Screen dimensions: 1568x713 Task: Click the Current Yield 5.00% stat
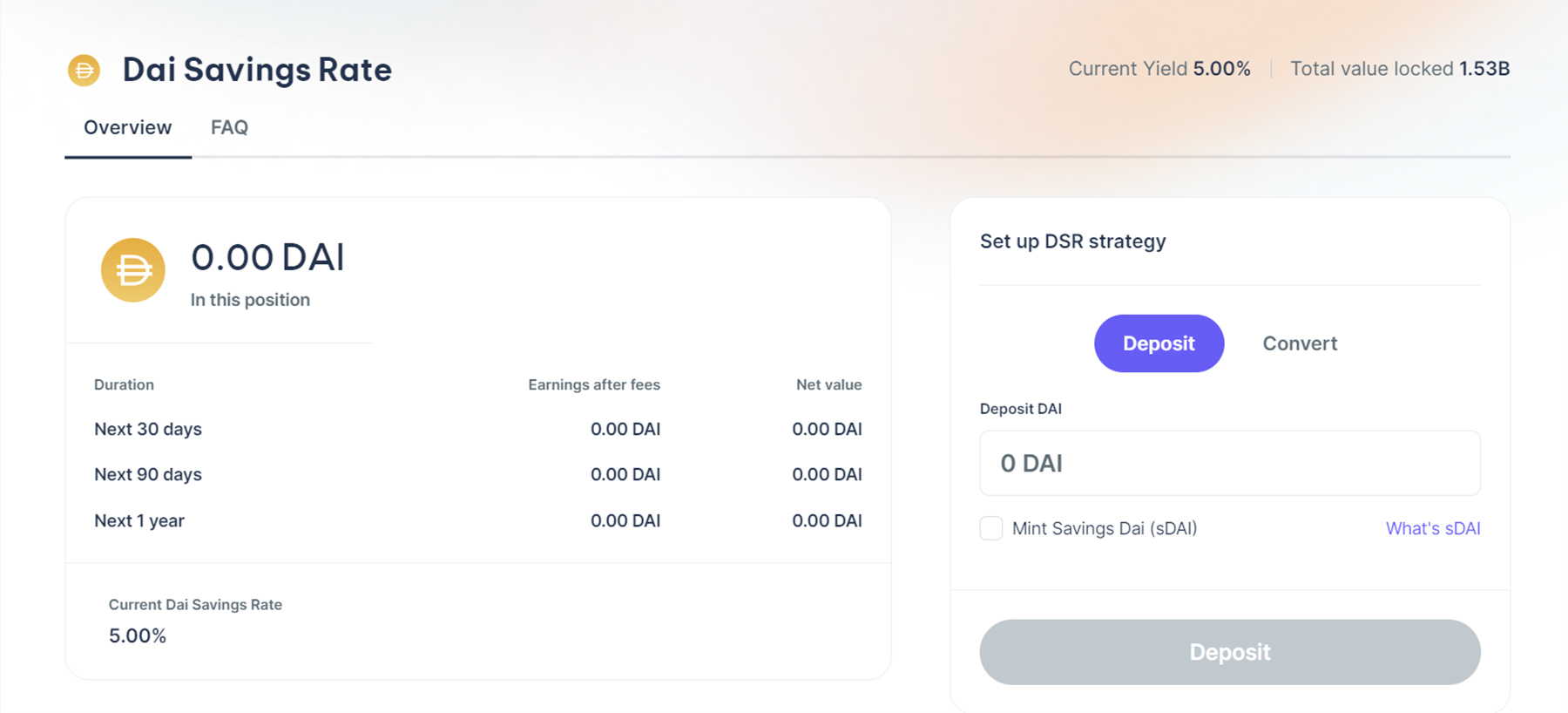tap(1159, 69)
